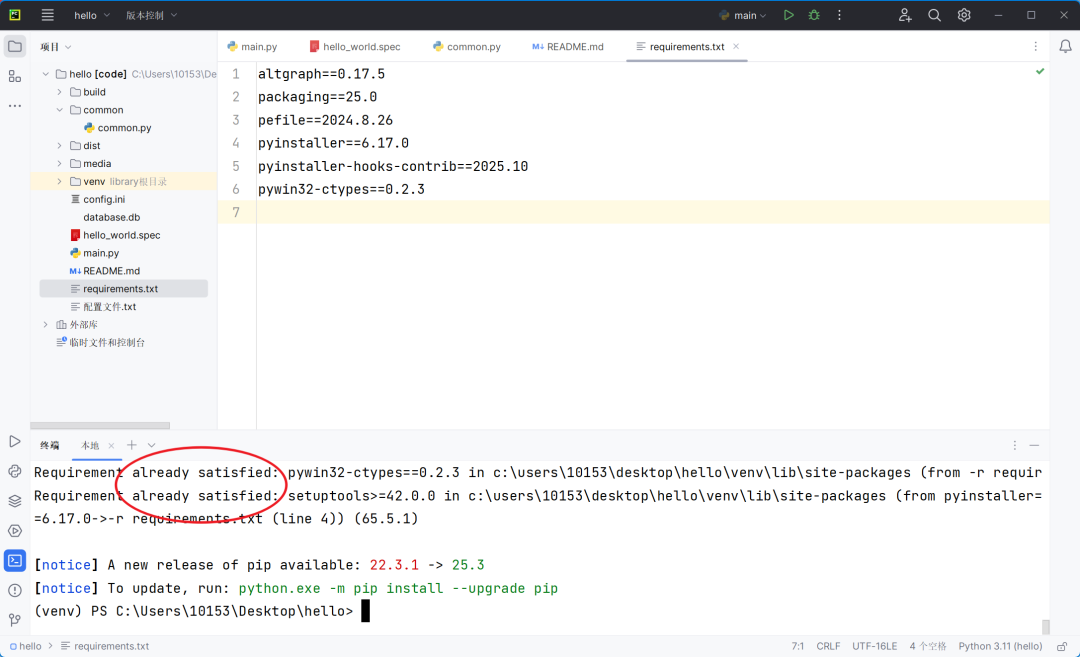This screenshot has width=1080, height=657.
Task: Toggle read-only lock in status bar
Action: [x=1063, y=646]
